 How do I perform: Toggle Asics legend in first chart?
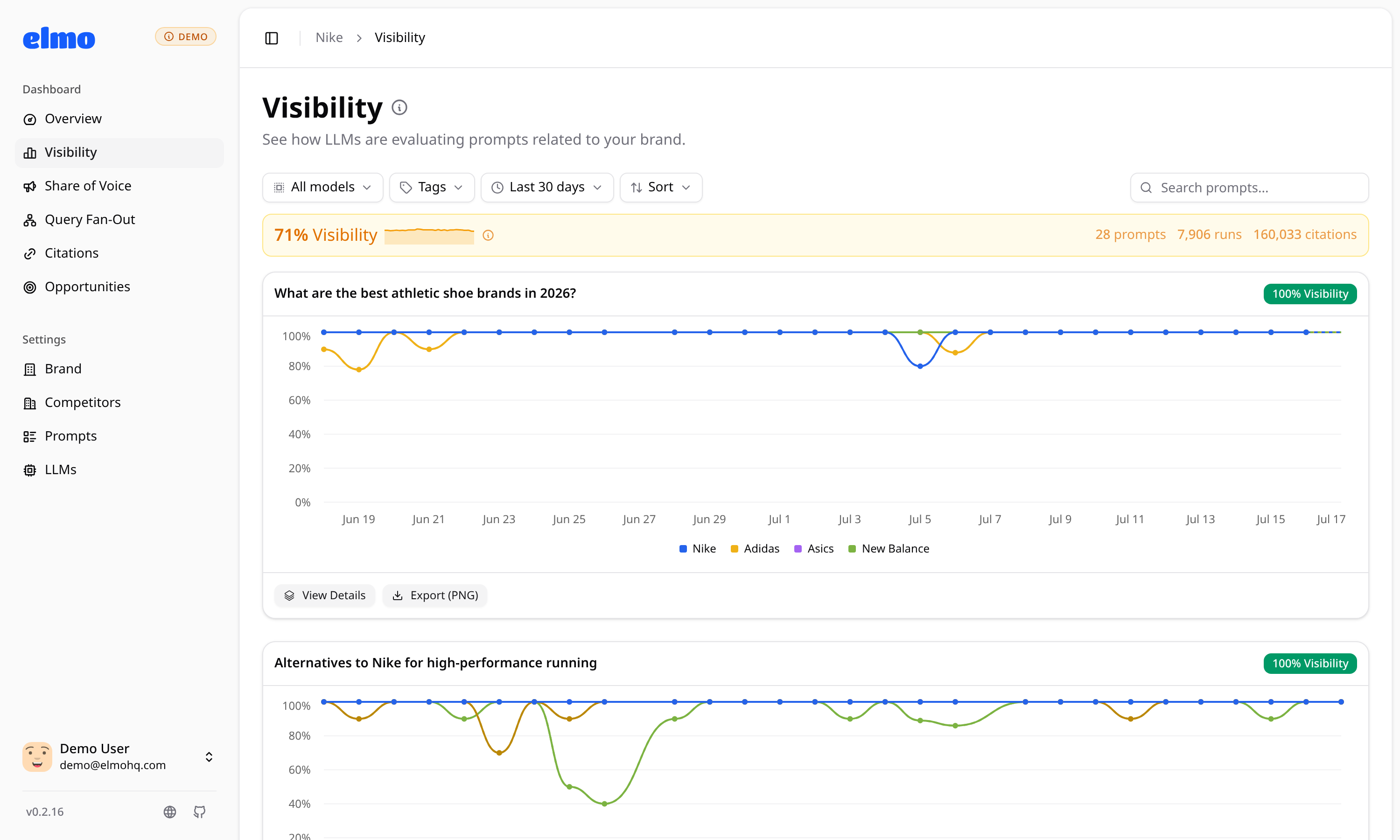814,548
